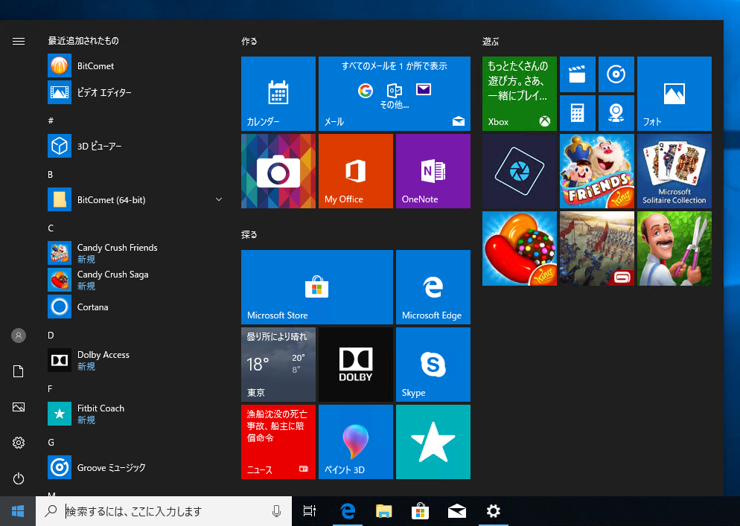This screenshot has height=526, width=740.
Task: Expand the BitComet (64-bit) folder chevron
Action: click(x=219, y=200)
